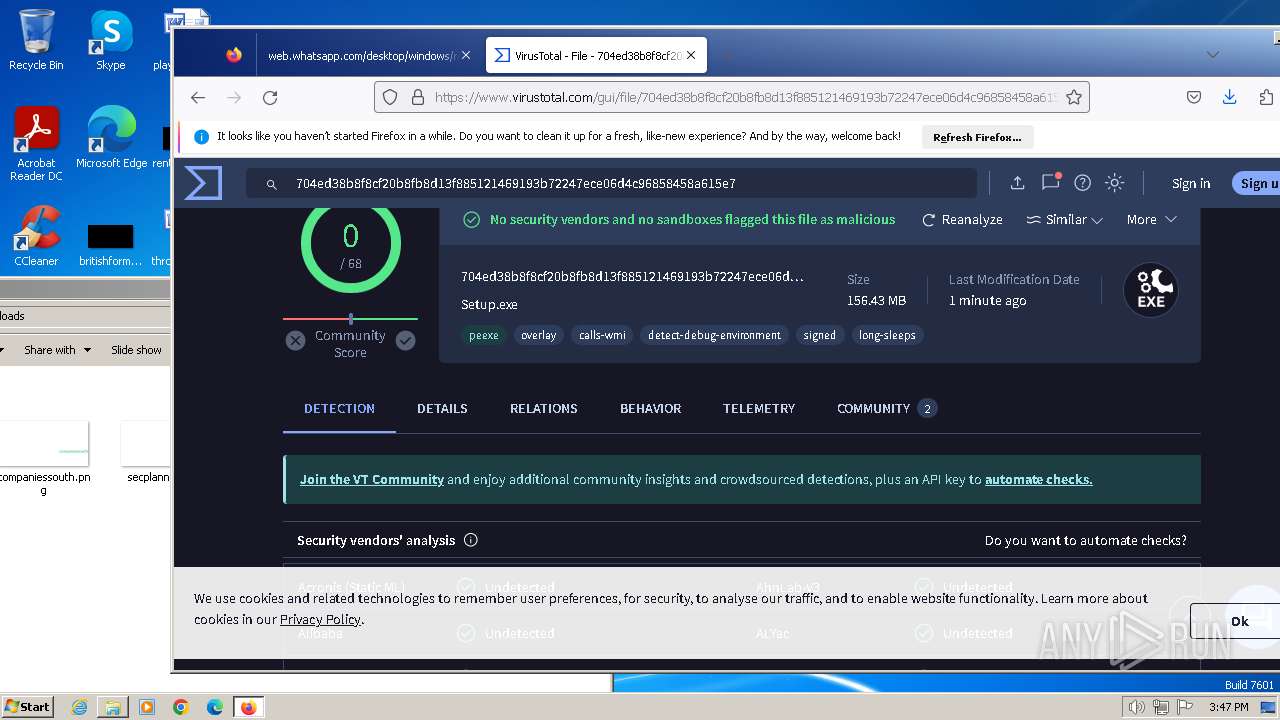Viewport: 1280px width, 720px height.
Task: Click peexe tag
Action: 484,335
